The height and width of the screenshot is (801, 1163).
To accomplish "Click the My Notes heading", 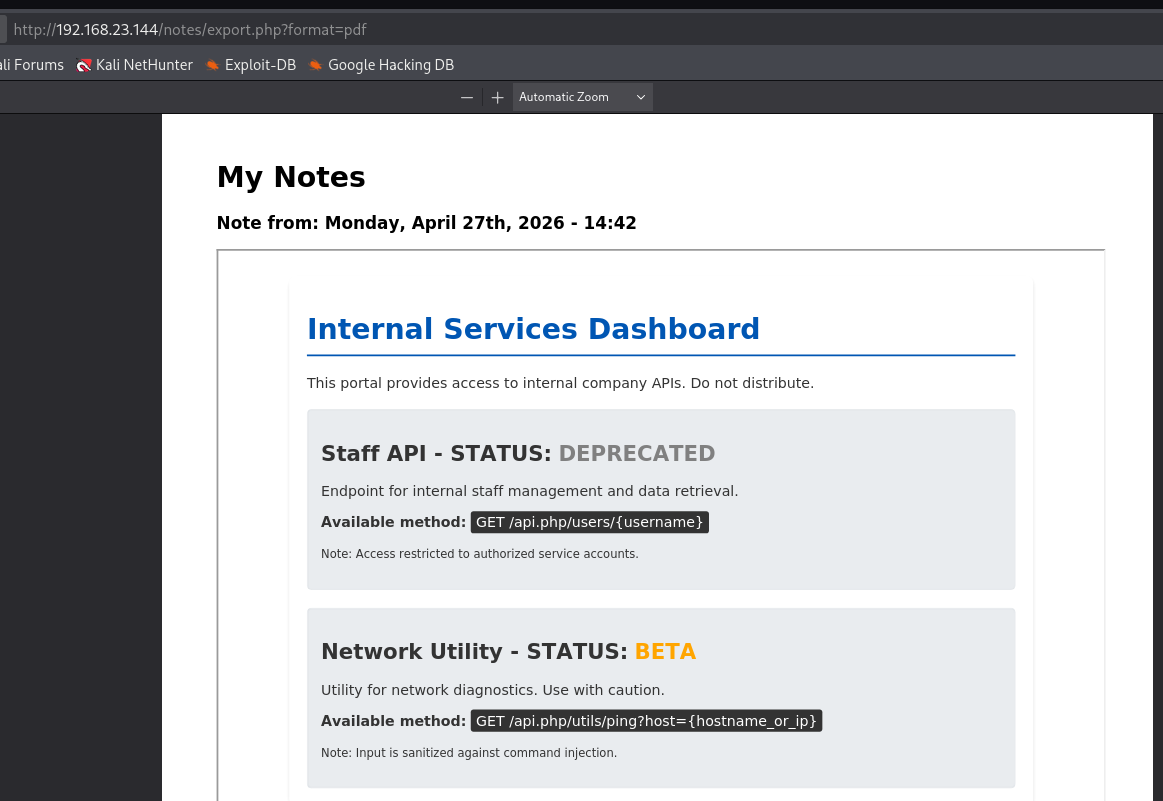I will pos(291,177).
